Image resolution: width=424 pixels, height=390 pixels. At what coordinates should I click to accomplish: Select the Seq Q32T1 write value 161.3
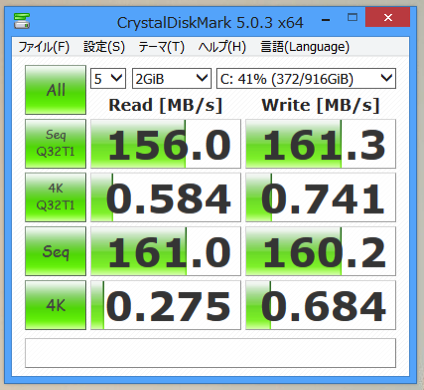(x=321, y=144)
